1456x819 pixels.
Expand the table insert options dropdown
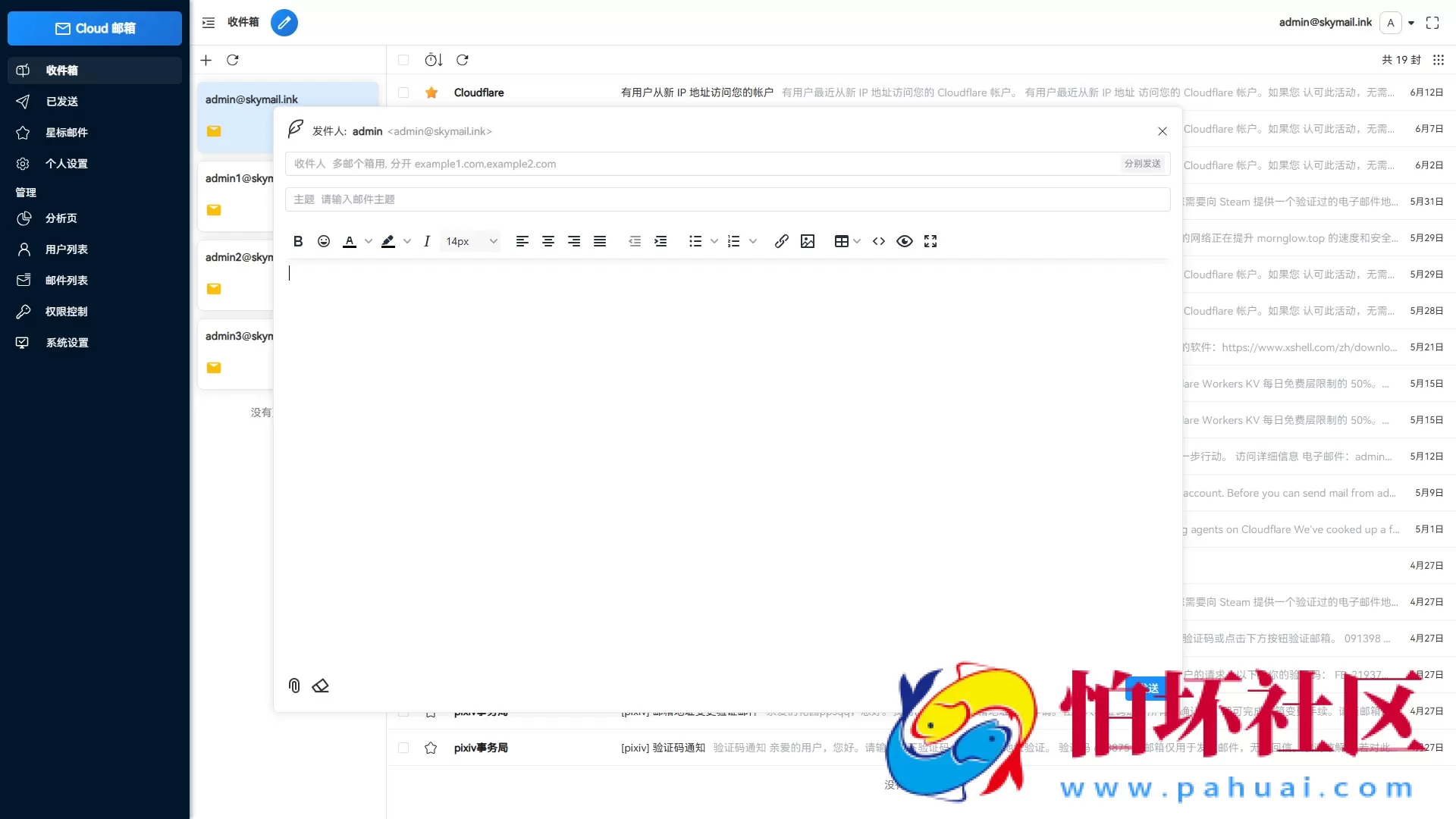click(x=856, y=241)
